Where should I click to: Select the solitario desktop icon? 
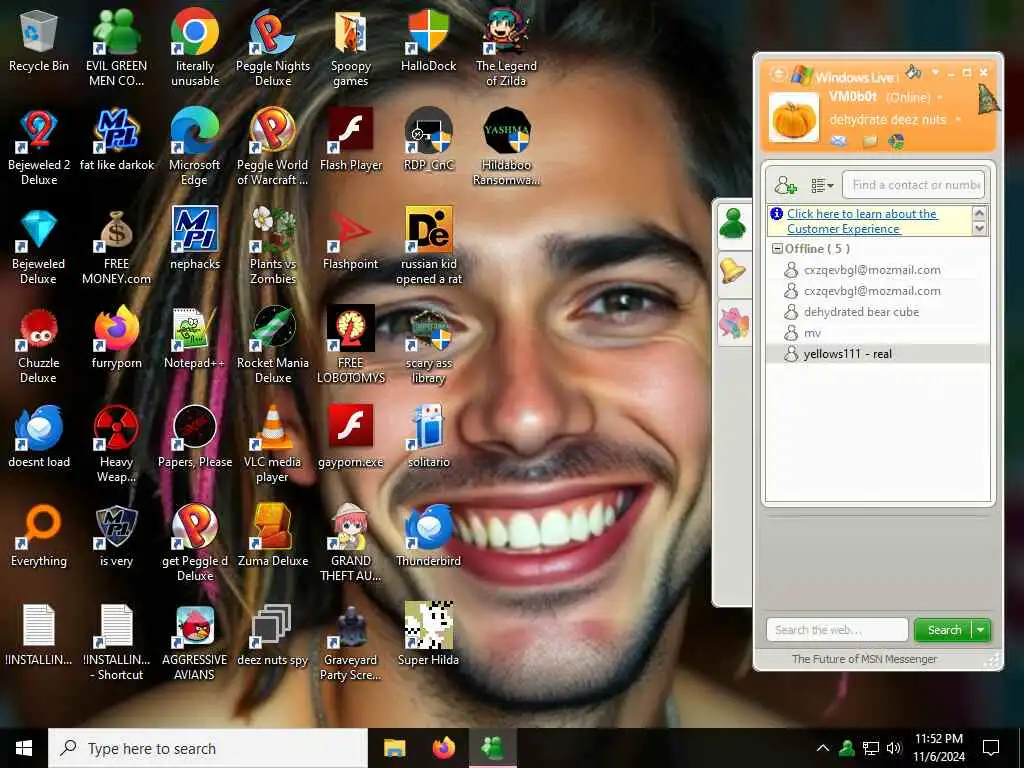428,436
